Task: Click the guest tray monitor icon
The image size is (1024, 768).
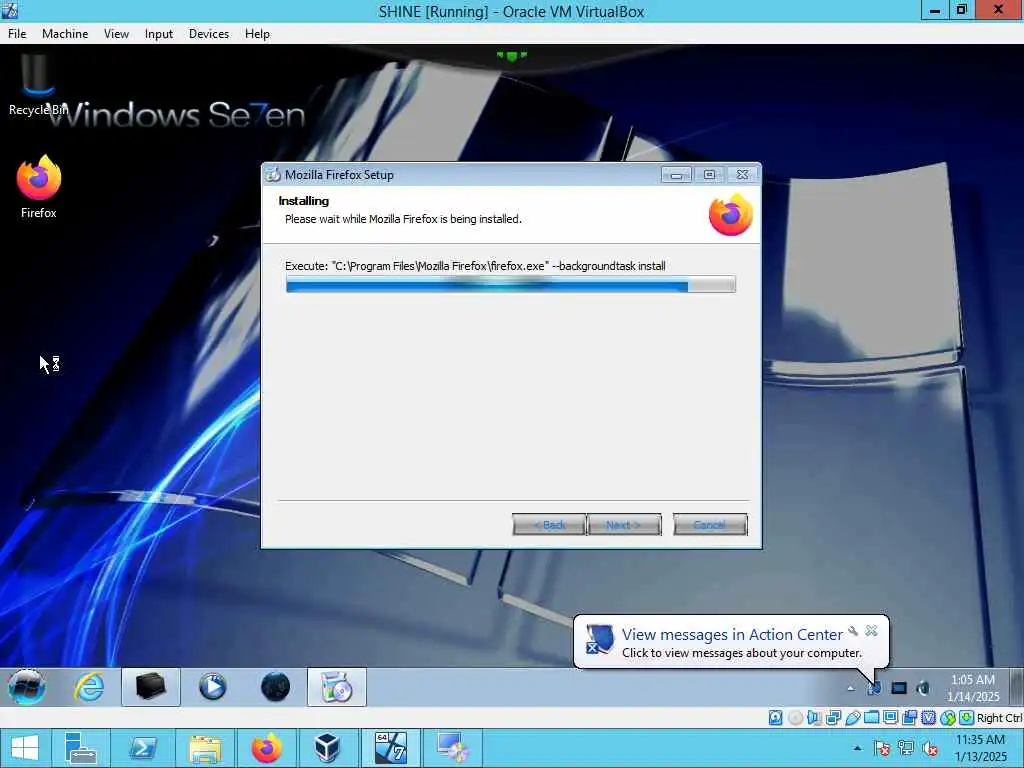Action: pos(899,688)
